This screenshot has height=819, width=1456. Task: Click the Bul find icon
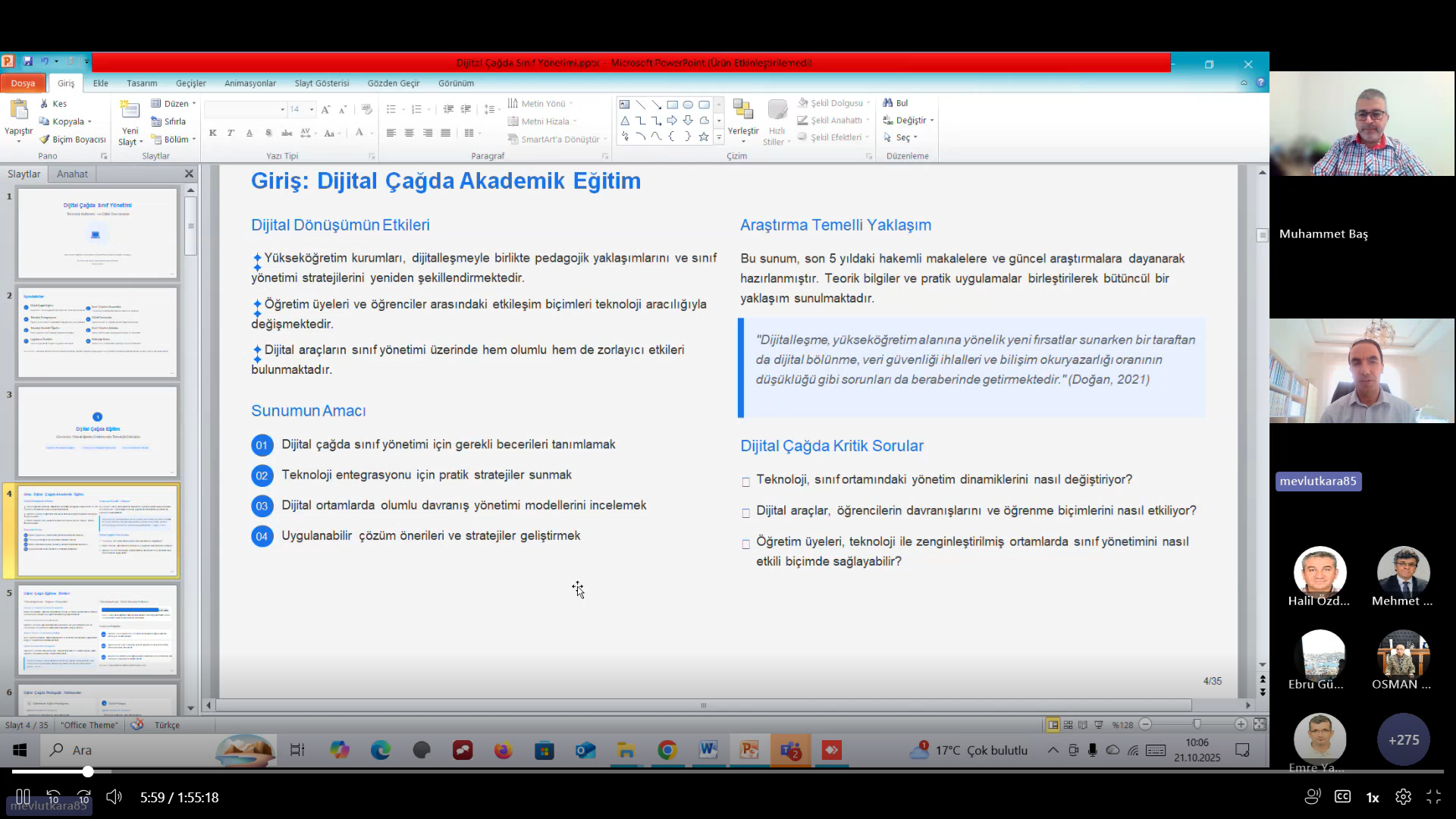887,103
